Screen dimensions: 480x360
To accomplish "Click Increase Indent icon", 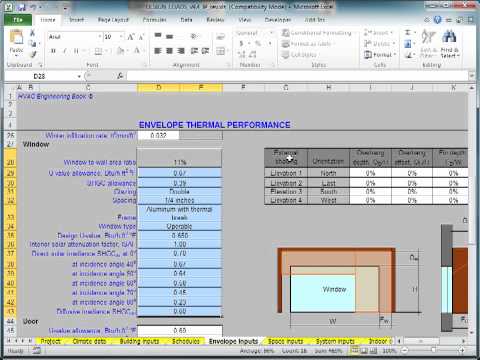I will (206, 51).
